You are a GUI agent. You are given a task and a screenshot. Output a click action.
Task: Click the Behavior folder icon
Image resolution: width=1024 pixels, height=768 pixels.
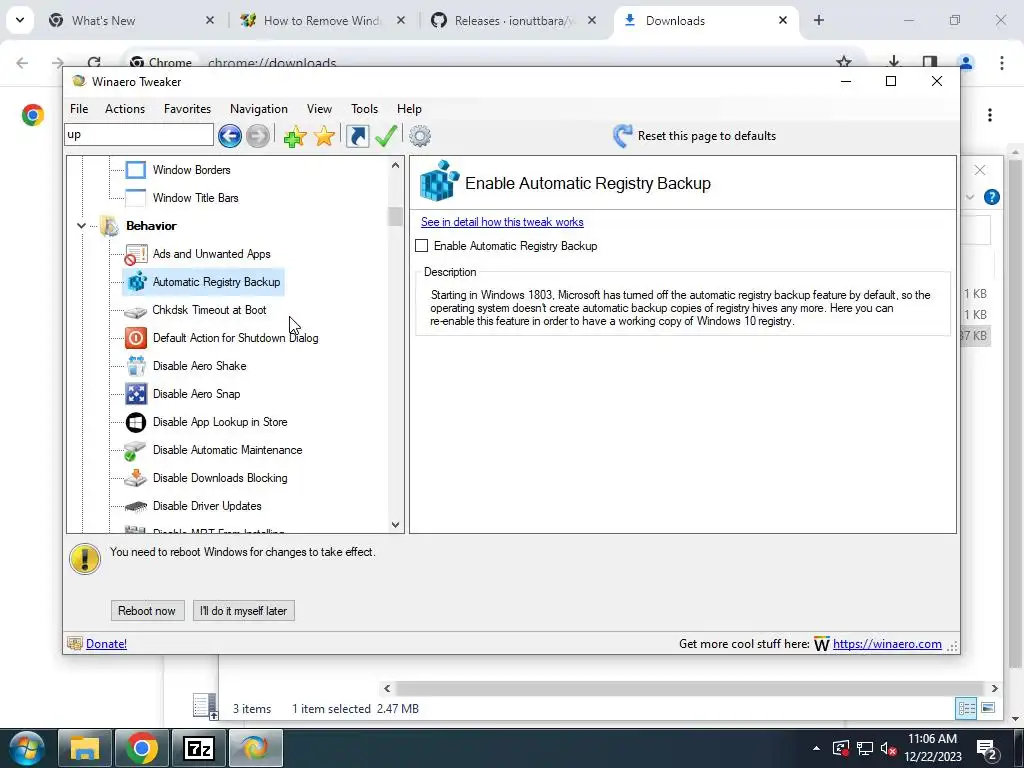click(x=109, y=226)
